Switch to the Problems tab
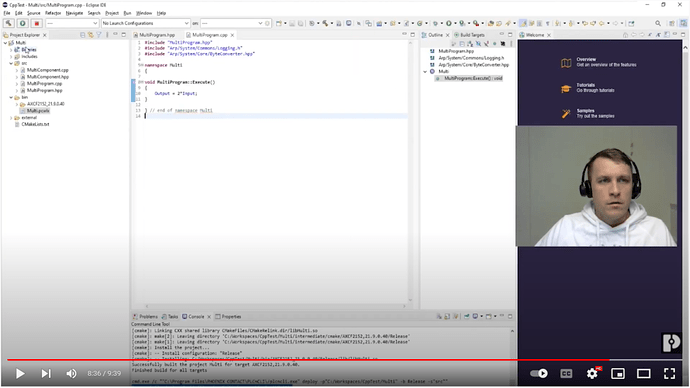Image resolution: width=690 pixels, height=388 pixels. coord(146,317)
